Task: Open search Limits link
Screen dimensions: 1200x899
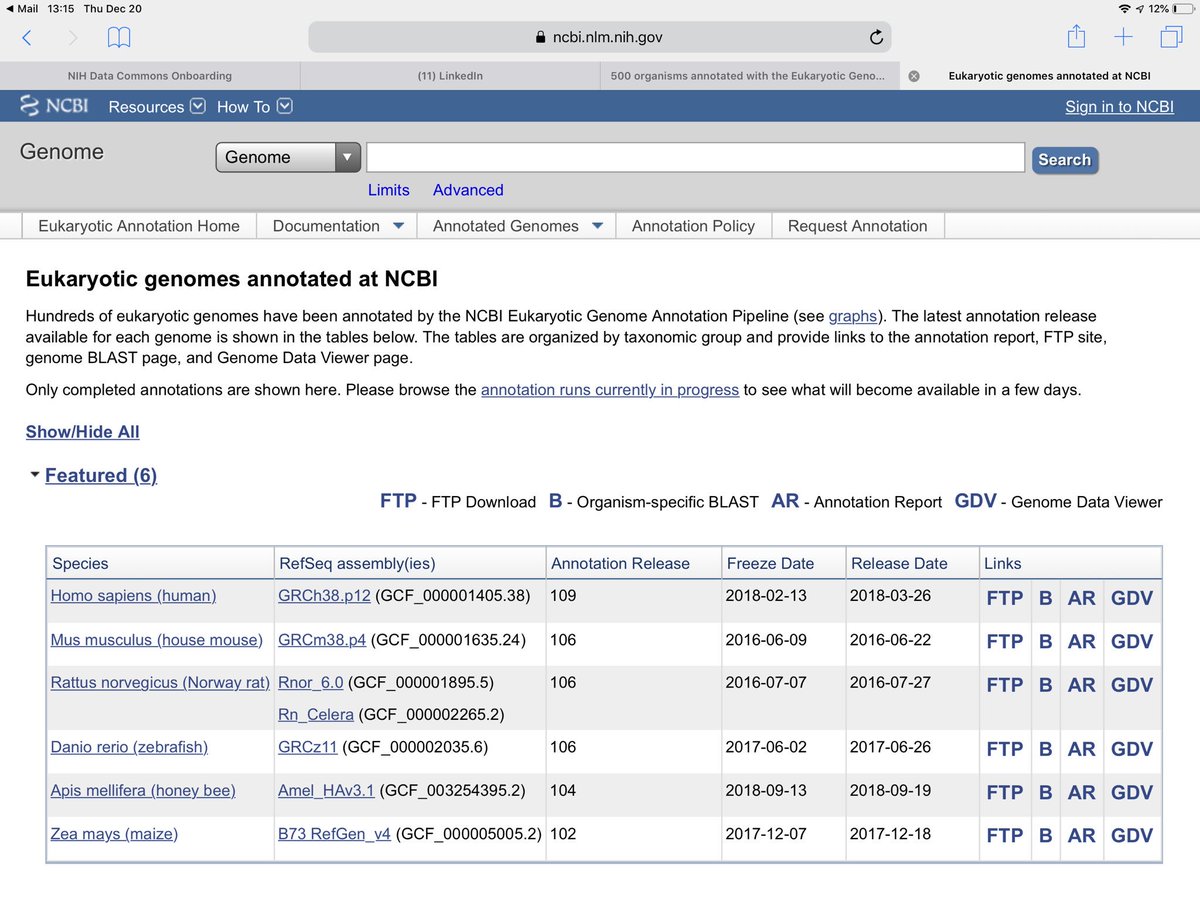Action: click(389, 190)
